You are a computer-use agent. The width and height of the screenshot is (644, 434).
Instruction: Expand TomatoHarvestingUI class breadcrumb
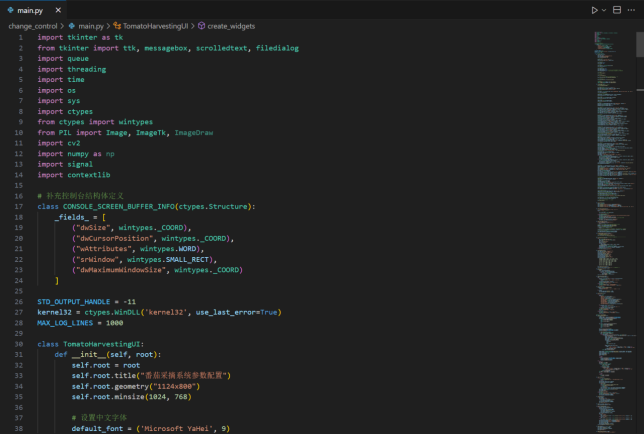pyautogui.click(x=153, y=24)
